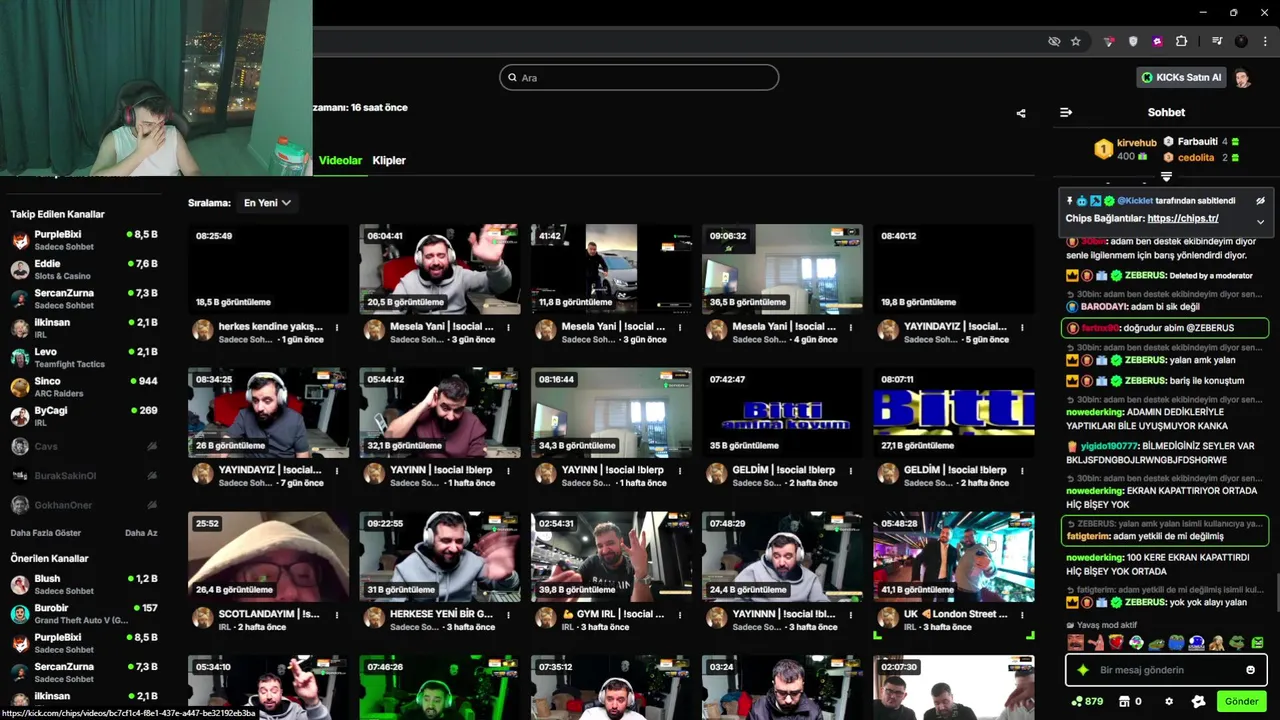Click Daha Fazla Göster in followed channels
This screenshot has height=720, width=1280.
click(x=46, y=533)
